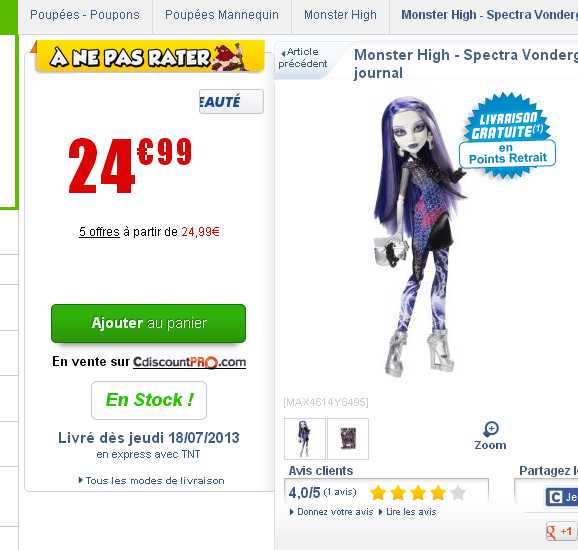Select the first doll thumbnail
The width and height of the screenshot is (578, 550).
(x=304, y=439)
